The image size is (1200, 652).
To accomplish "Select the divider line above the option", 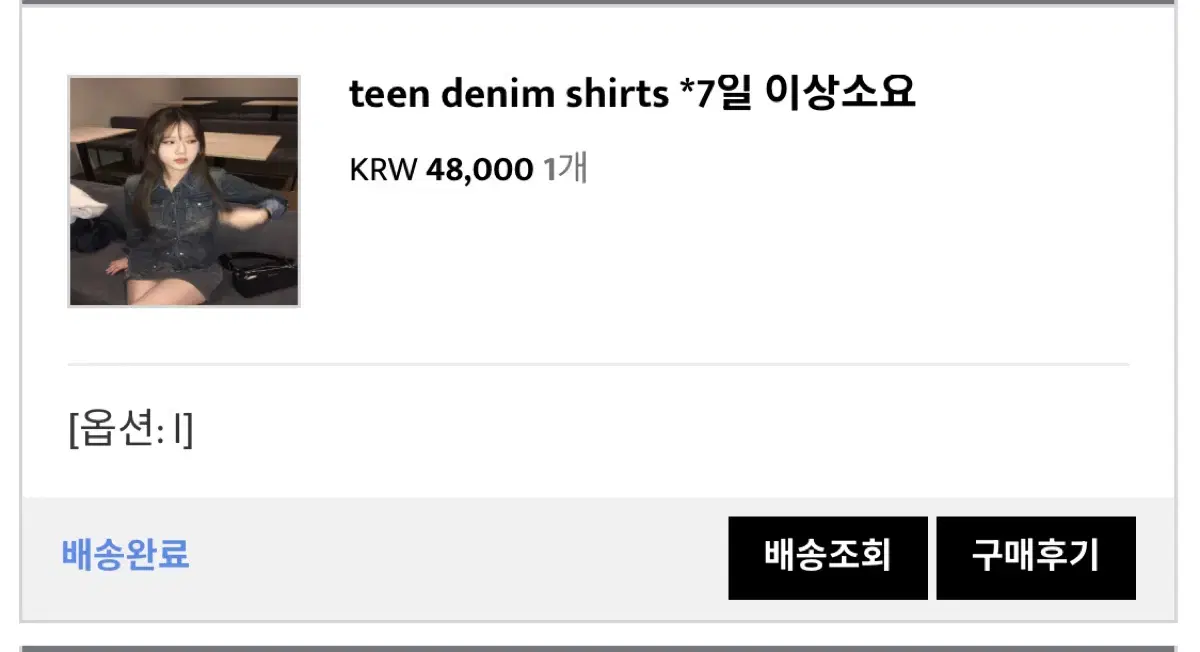I will tap(598, 364).
